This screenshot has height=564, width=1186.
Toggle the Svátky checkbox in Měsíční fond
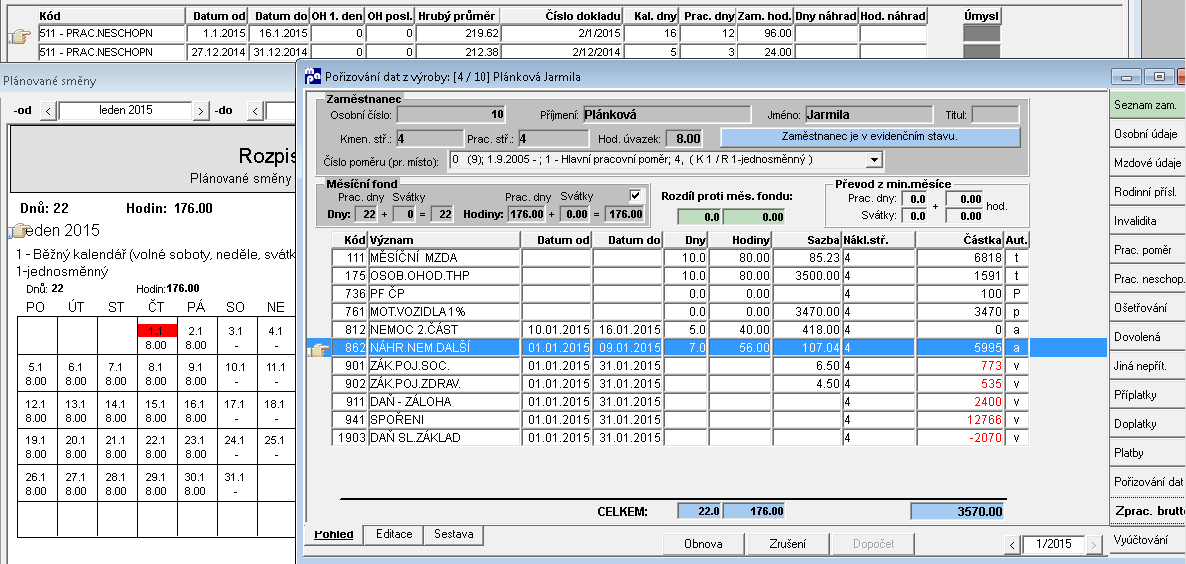click(635, 196)
